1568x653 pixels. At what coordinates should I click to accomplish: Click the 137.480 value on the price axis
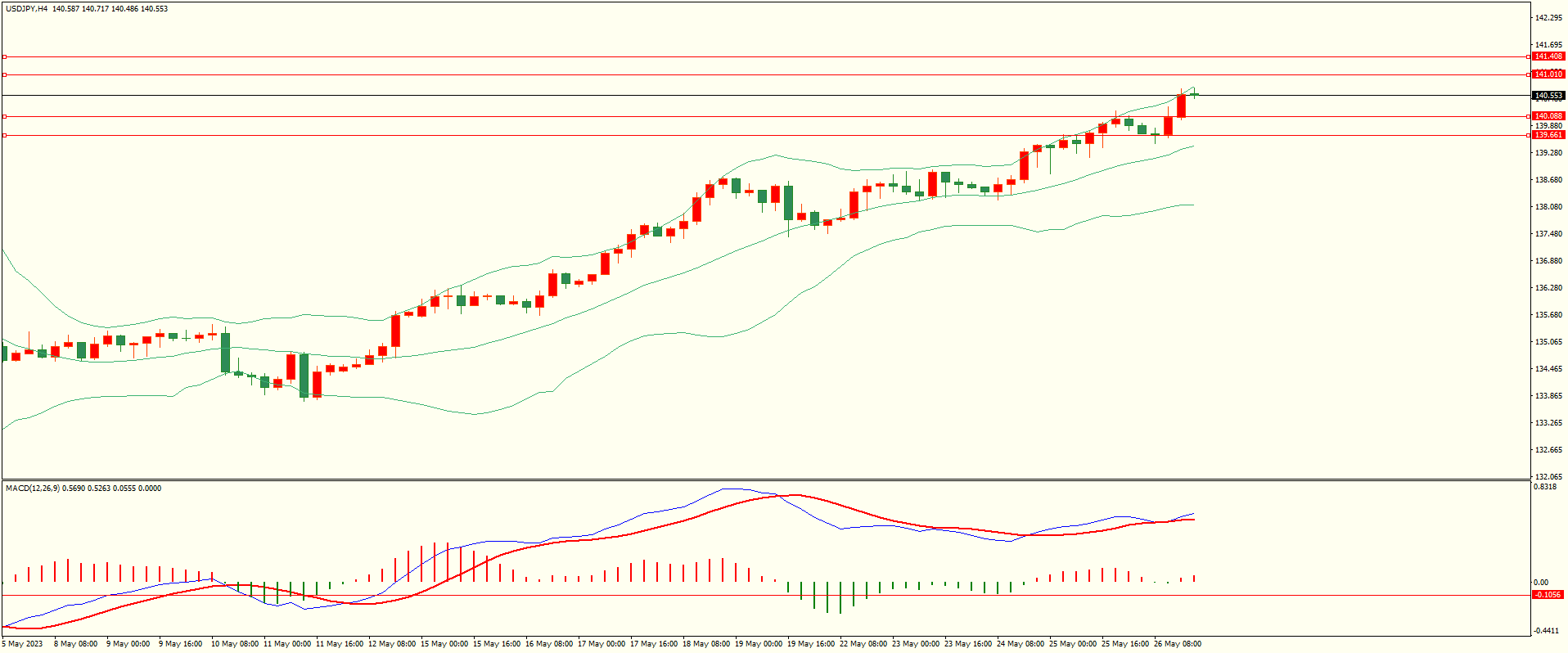pyautogui.click(x=1548, y=234)
